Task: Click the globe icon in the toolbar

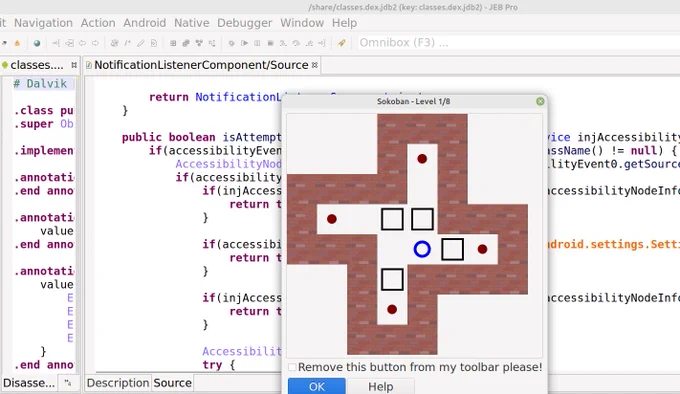Action: point(37,43)
